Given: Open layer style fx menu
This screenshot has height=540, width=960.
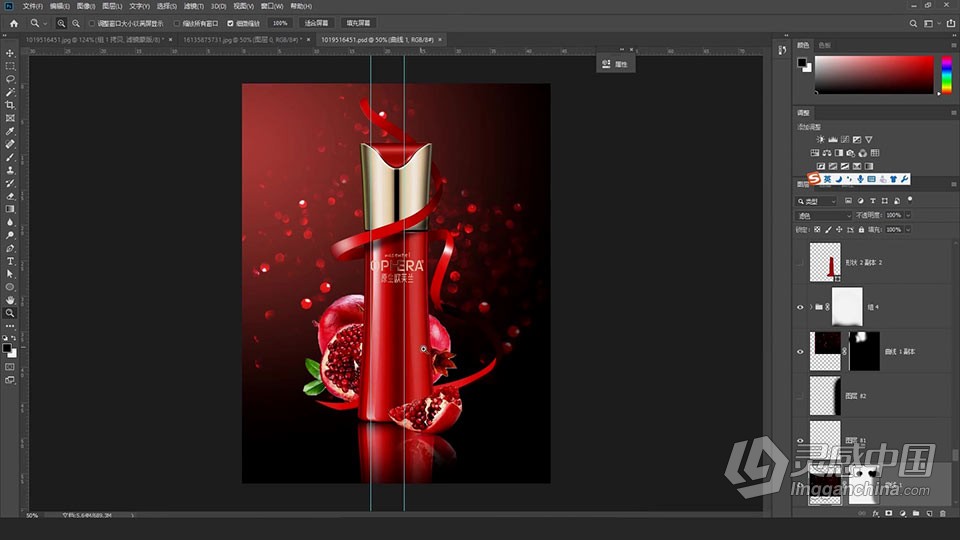Looking at the screenshot, I should click(876, 514).
